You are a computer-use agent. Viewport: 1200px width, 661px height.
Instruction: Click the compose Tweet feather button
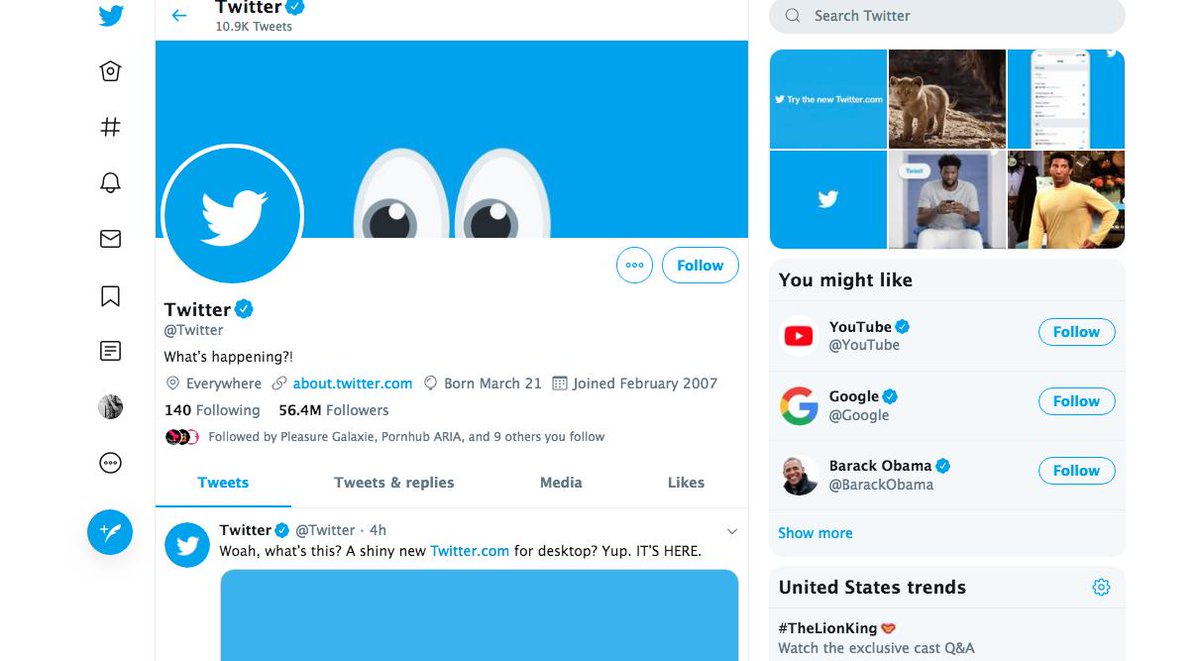(110, 532)
